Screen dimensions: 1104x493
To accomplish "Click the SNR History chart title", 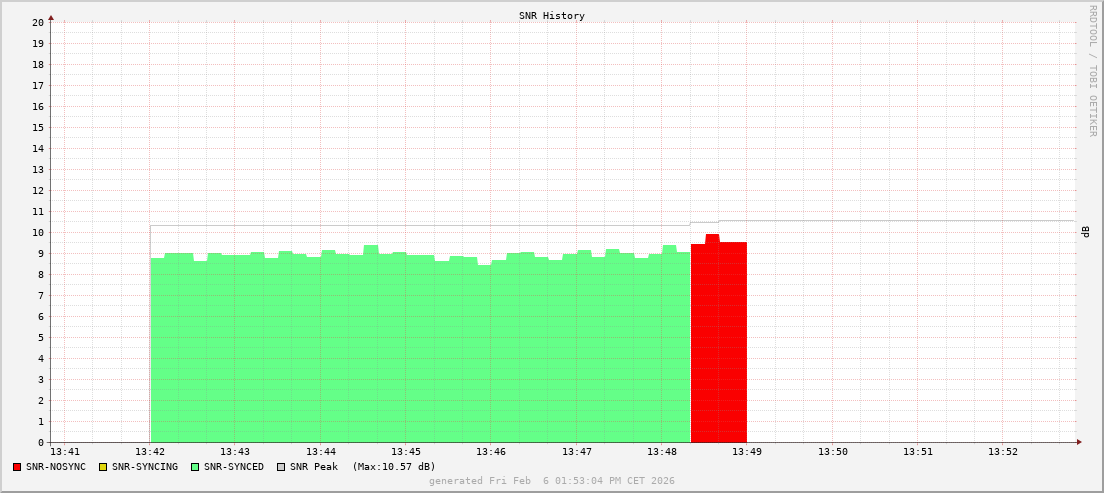I will point(552,16).
